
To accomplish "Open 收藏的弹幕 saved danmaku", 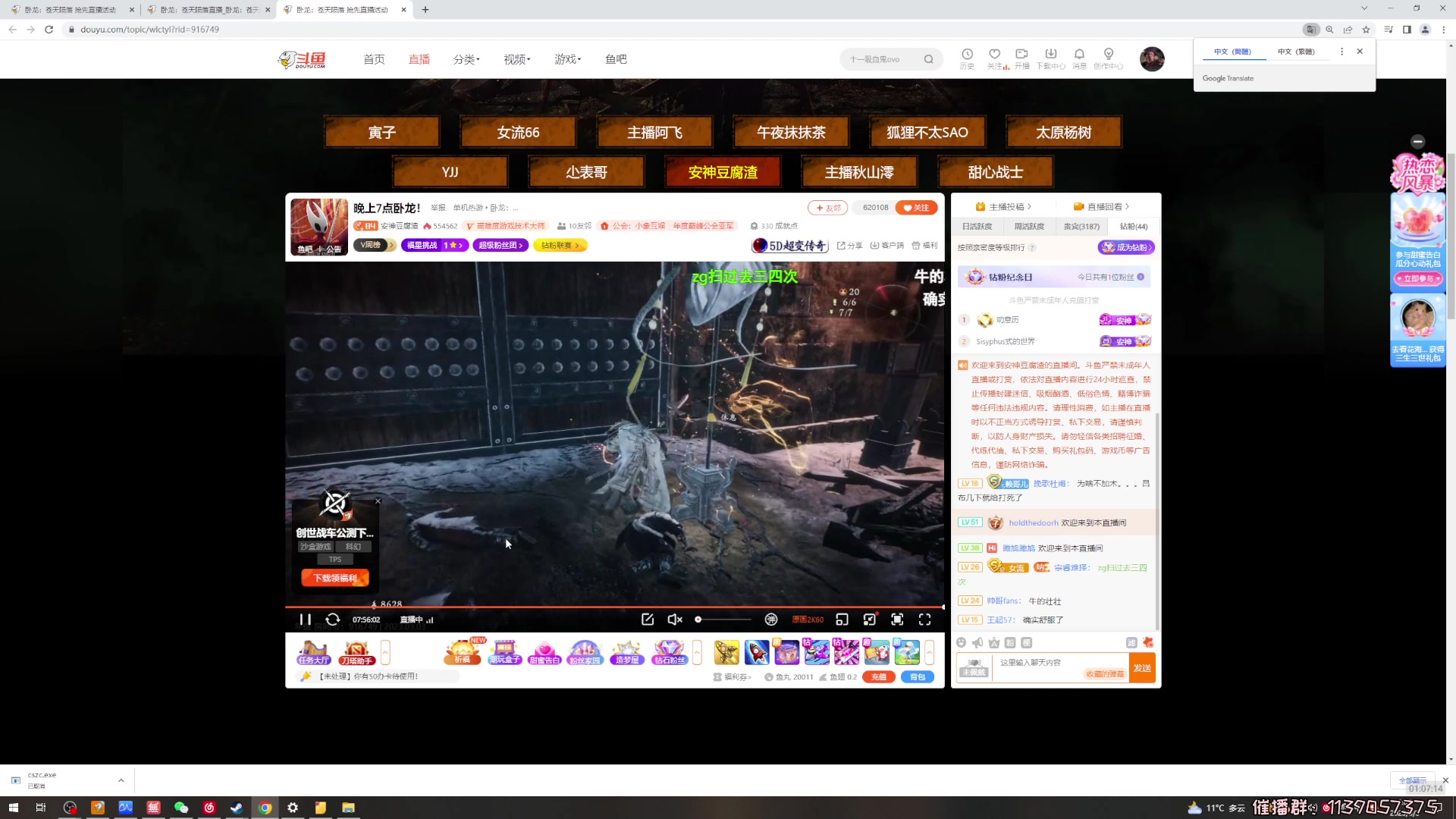I will click(1105, 673).
